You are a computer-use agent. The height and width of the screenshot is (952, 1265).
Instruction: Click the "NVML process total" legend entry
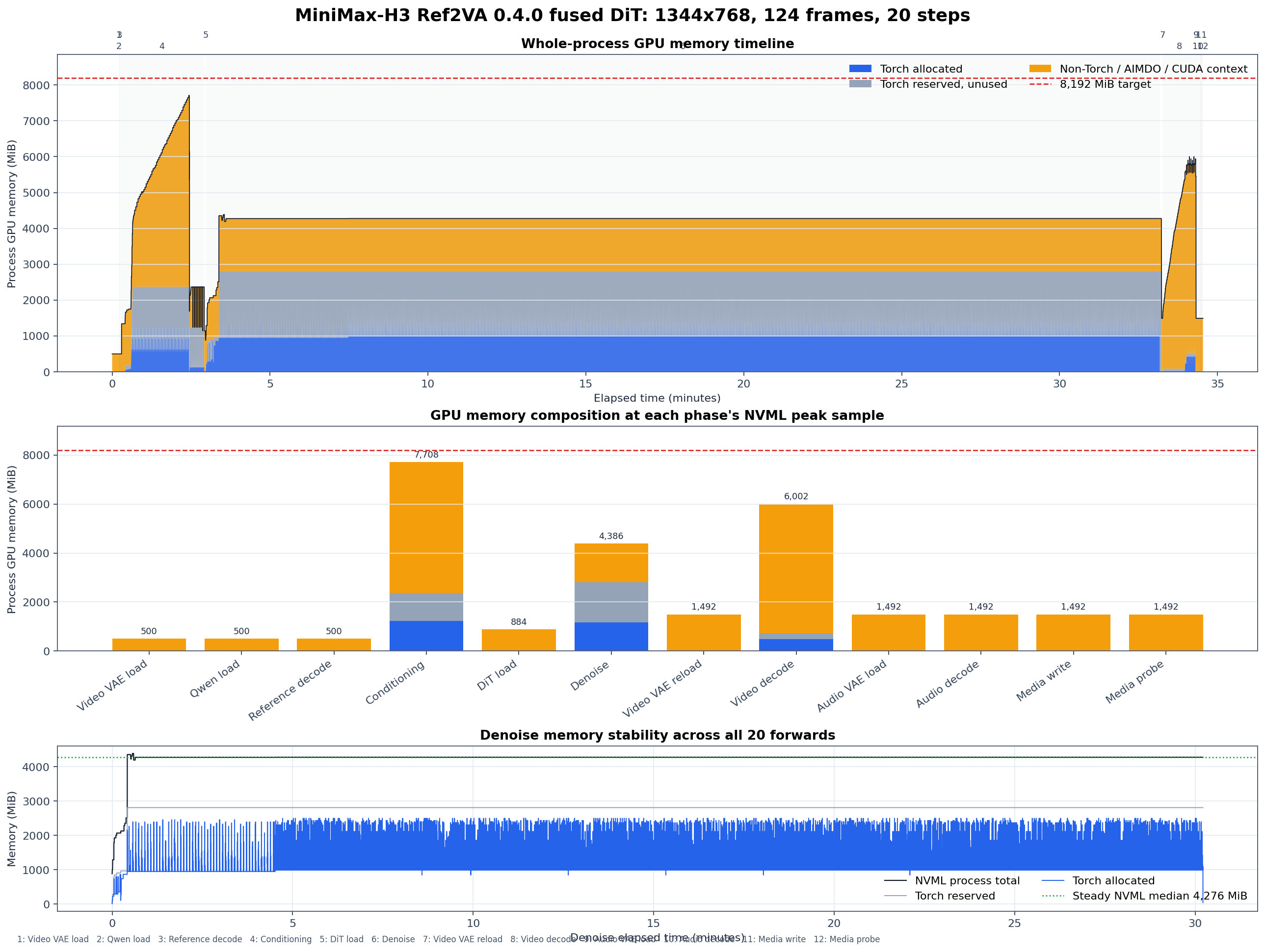(951, 880)
